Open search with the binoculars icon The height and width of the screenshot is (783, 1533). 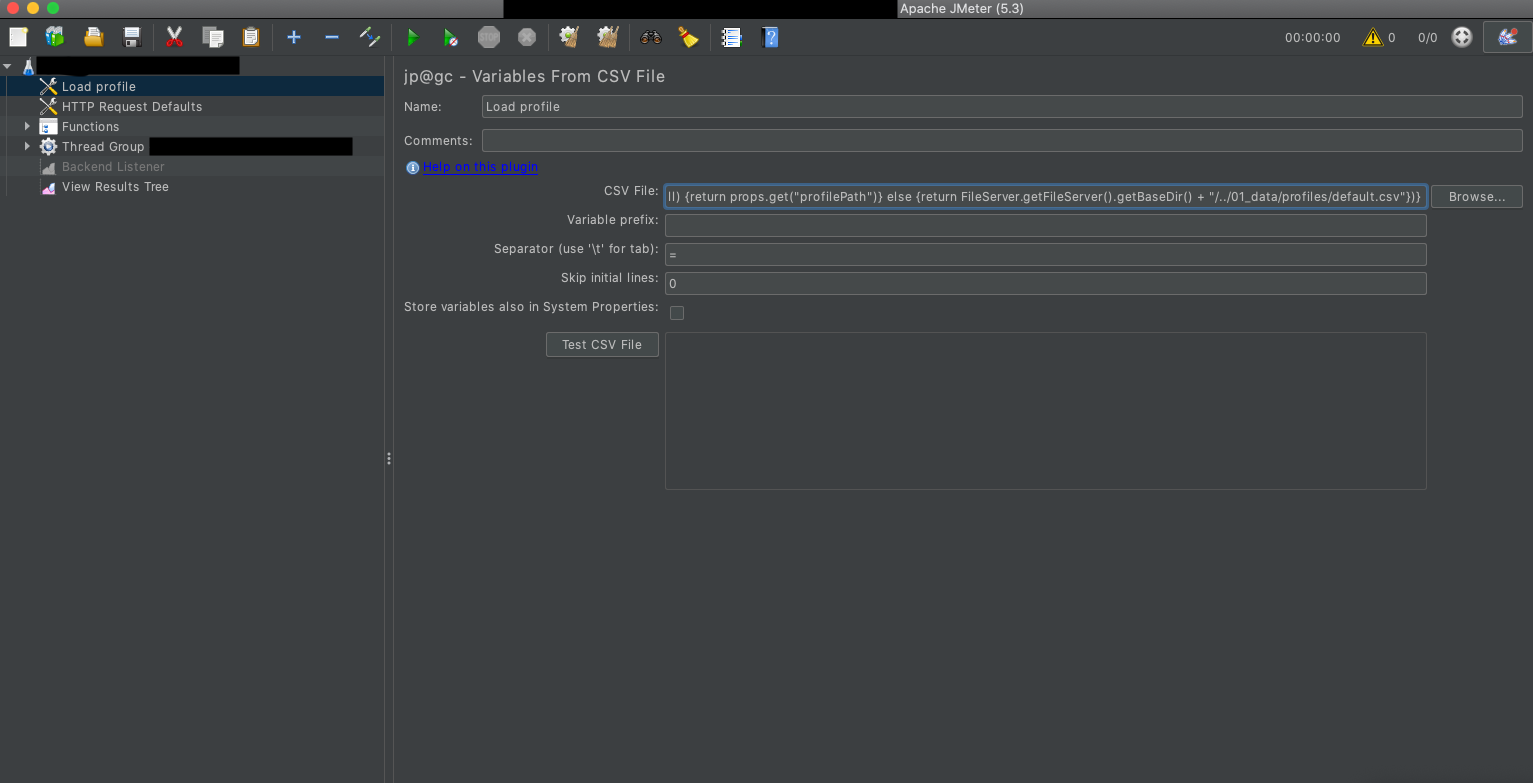coord(651,37)
